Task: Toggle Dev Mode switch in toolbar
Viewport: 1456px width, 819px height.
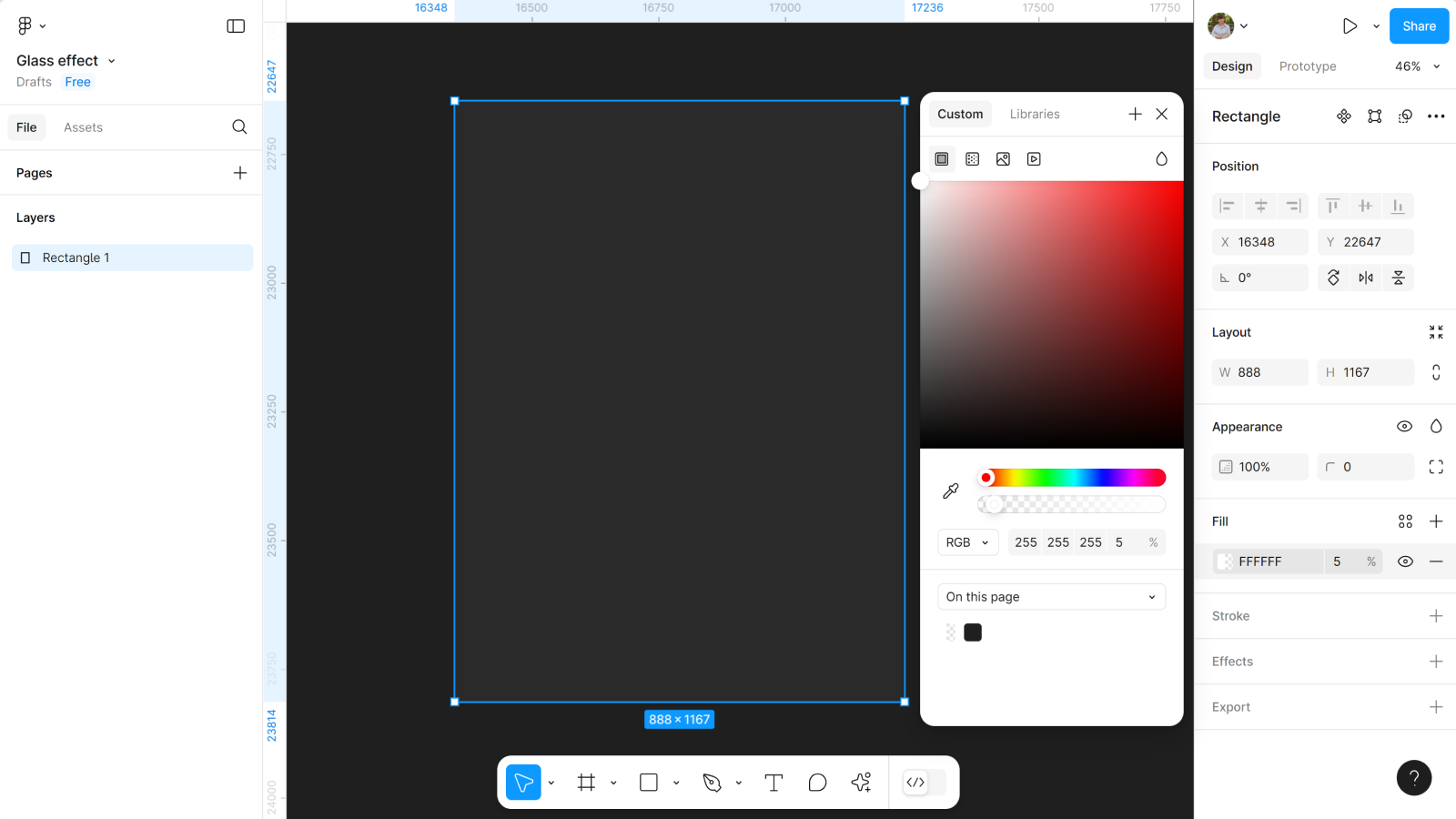Action: coord(925,783)
